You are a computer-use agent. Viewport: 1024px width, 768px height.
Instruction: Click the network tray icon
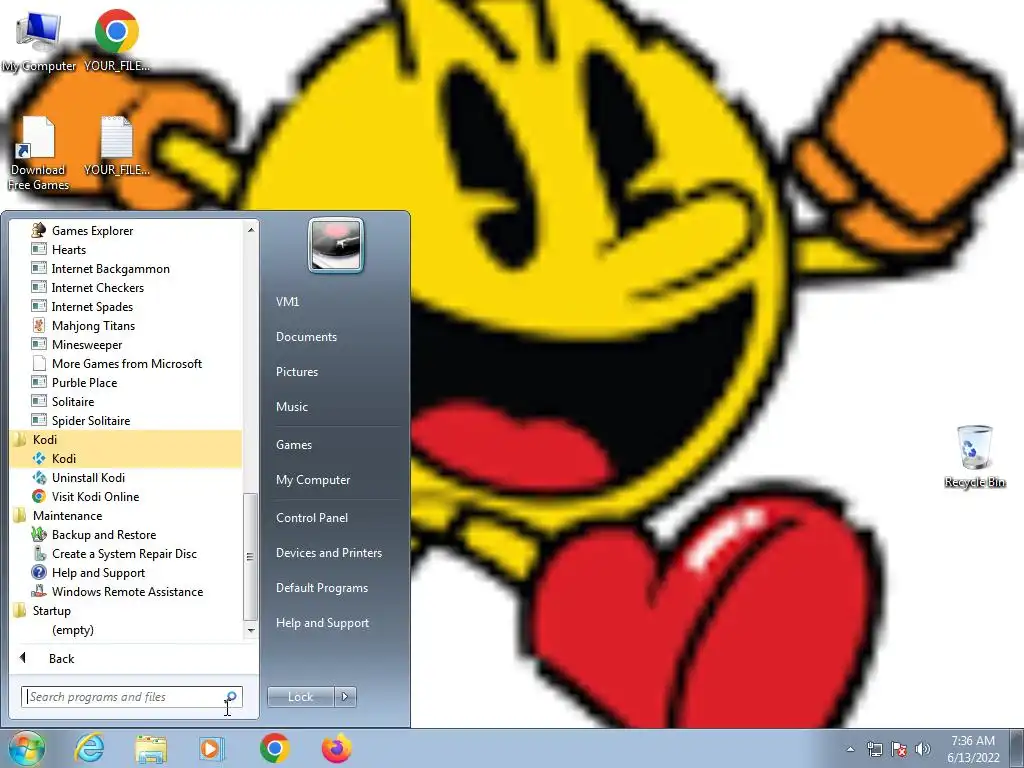click(874, 749)
